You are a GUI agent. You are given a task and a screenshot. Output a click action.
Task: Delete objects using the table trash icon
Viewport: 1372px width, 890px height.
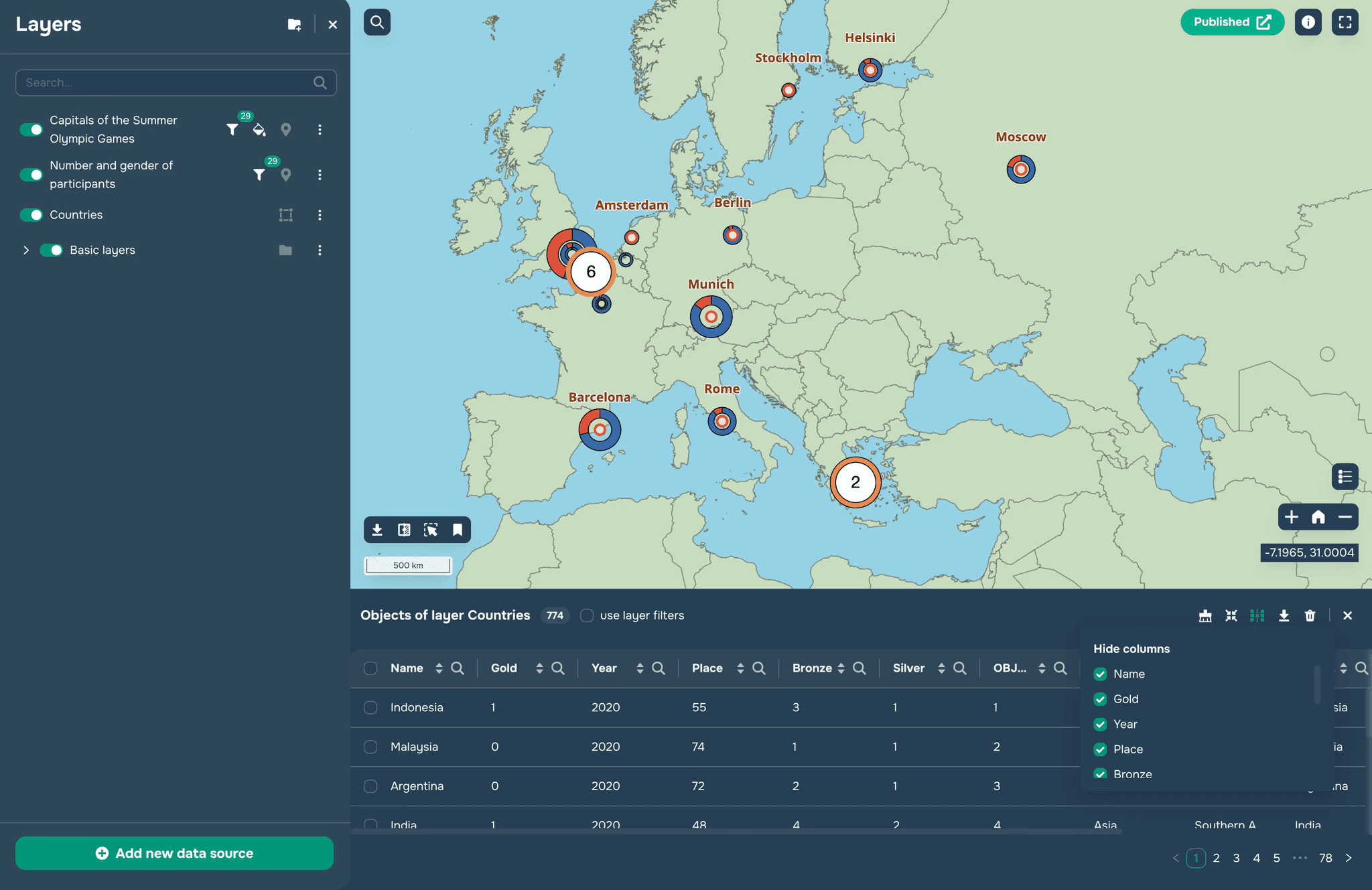[1310, 615]
